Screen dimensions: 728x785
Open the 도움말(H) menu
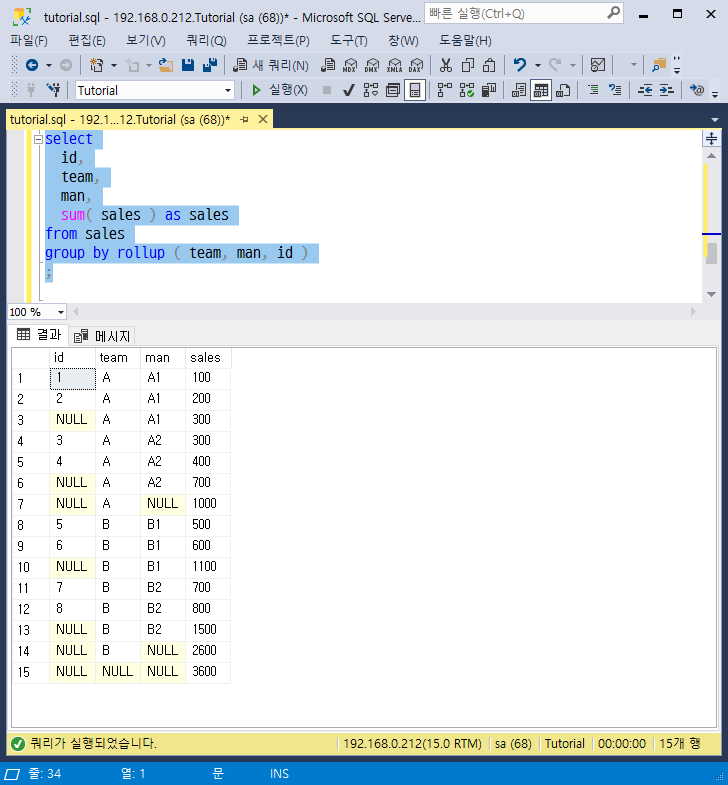click(x=465, y=41)
